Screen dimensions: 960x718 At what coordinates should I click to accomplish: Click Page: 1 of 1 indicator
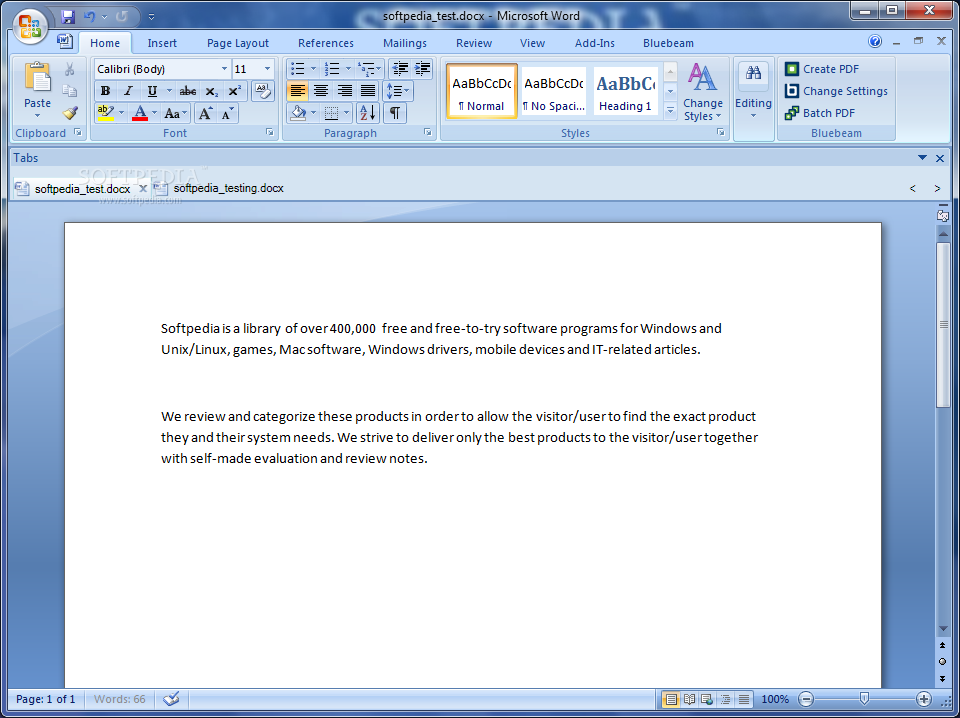(45, 699)
